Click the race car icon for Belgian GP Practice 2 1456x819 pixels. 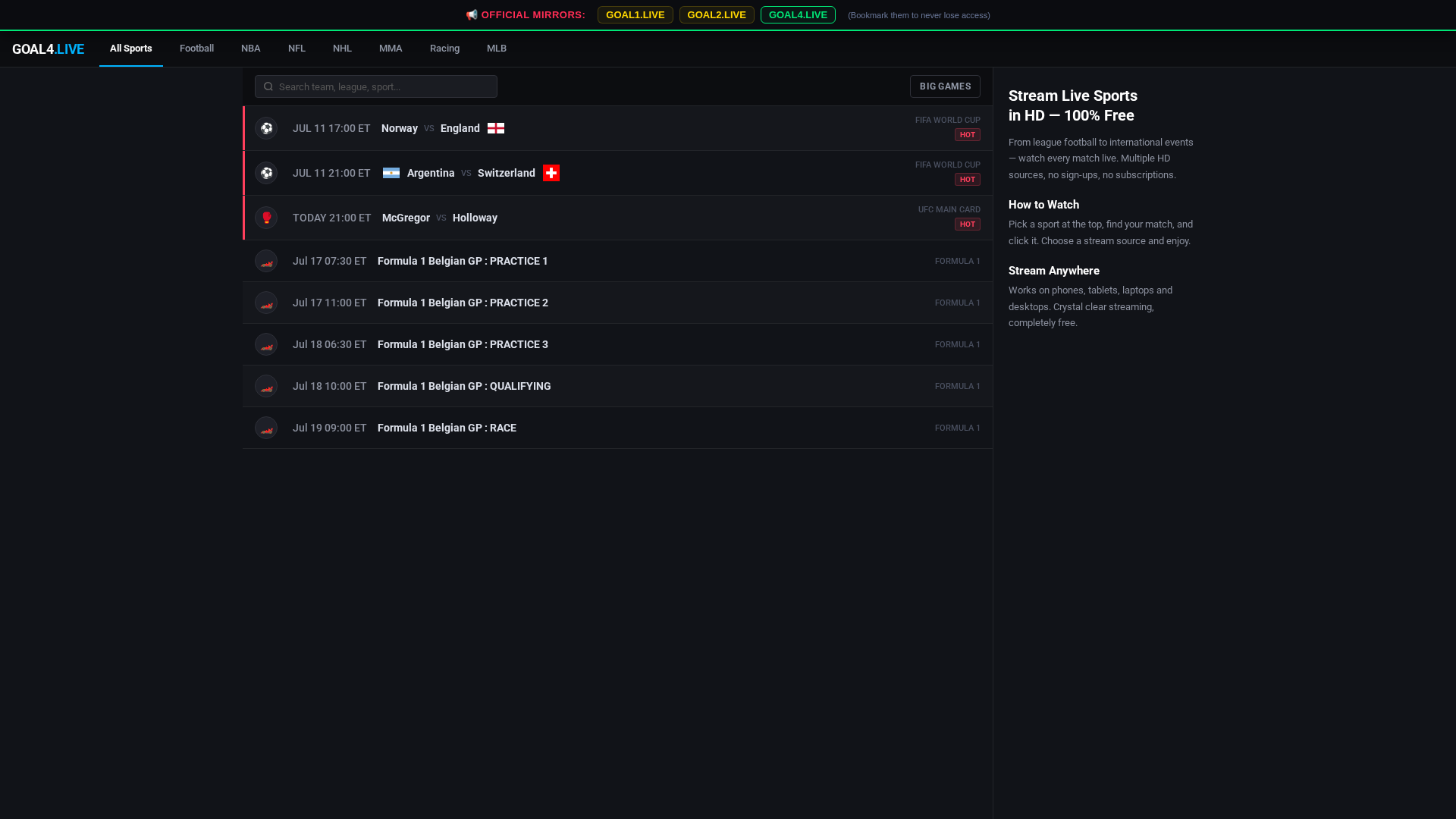pyautogui.click(x=266, y=303)
